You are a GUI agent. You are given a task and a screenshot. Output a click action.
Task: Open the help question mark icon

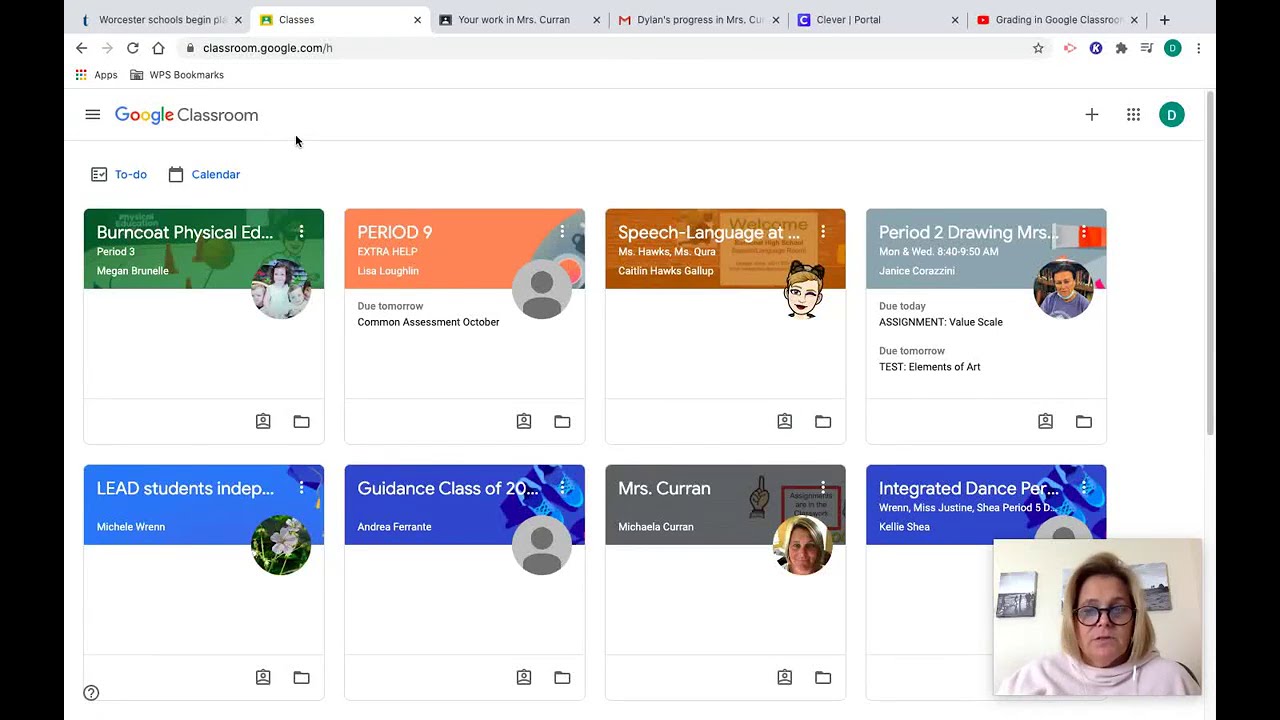click(x=91, y=693)
